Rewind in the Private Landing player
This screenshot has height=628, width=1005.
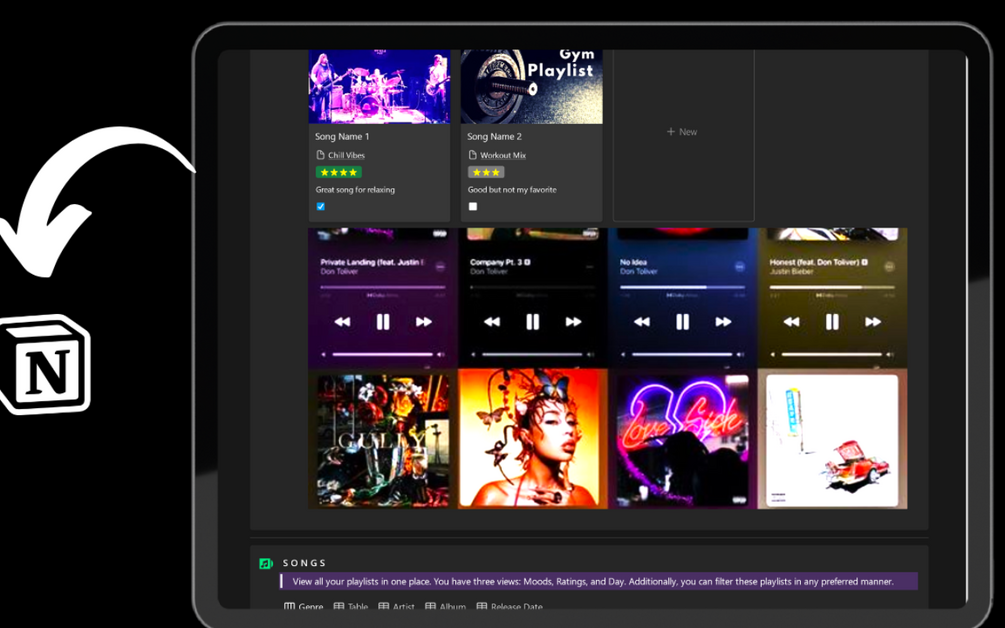point(342,322)
